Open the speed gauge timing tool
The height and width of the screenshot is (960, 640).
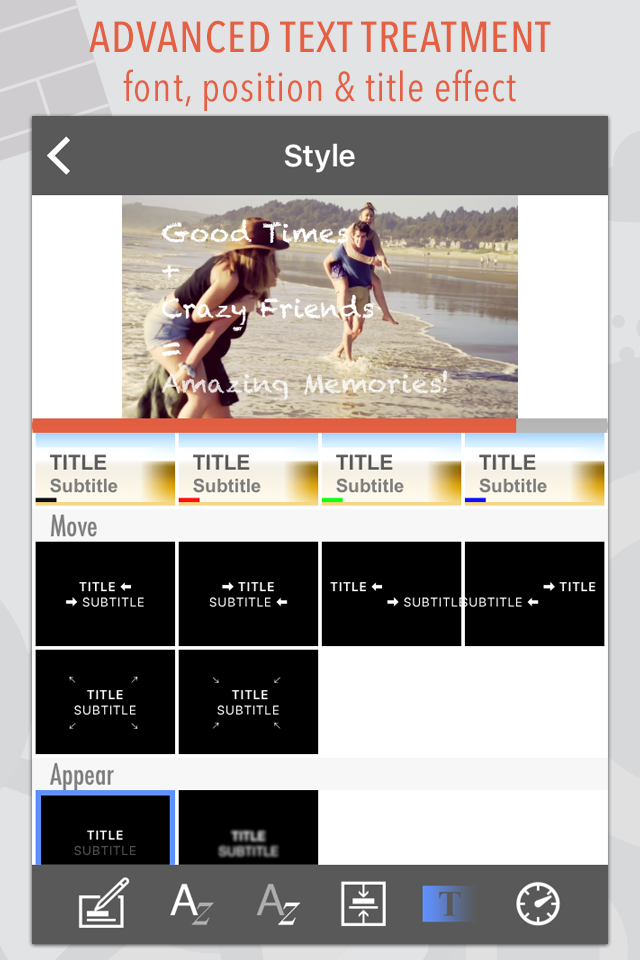click(538, 904)
